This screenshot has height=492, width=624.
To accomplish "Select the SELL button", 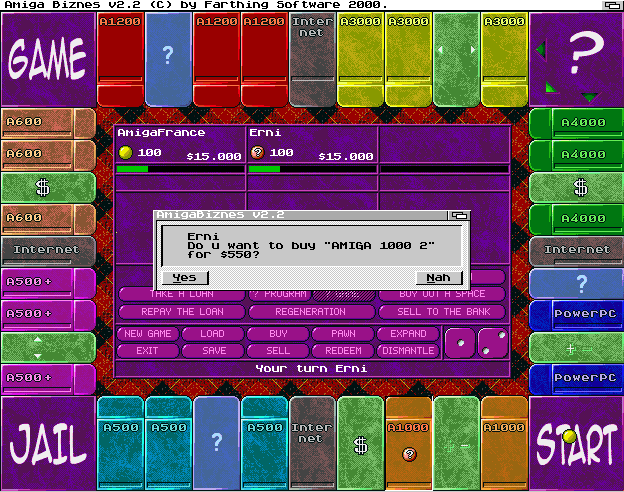I will pos(278,351).
